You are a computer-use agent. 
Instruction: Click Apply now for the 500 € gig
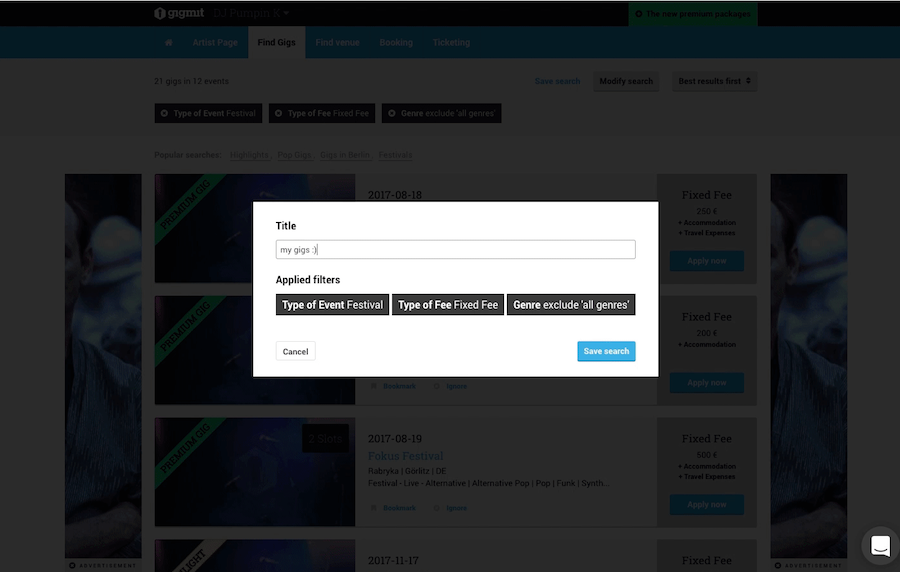[x=707, y=505]
